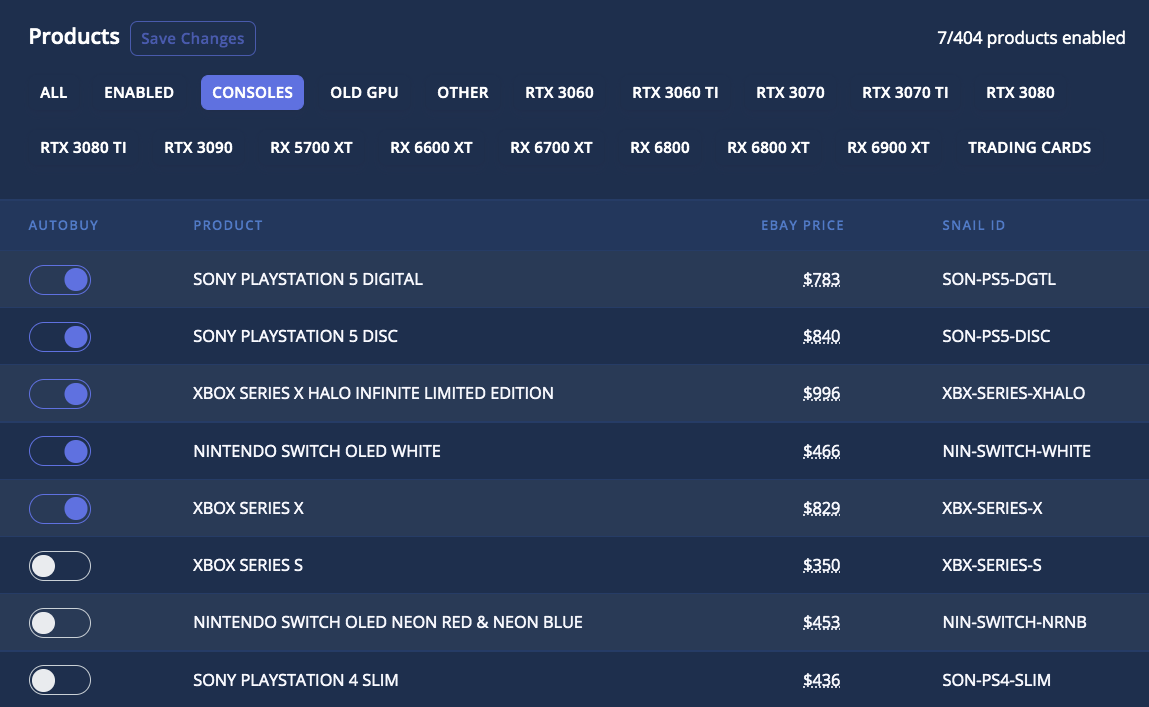The width and height of the screenshot is (1149, 707).
Task: Turn on Nintendo Switch Neon Red & Blue autobuy
Action: pyautogui.click(x=60, y=623)
